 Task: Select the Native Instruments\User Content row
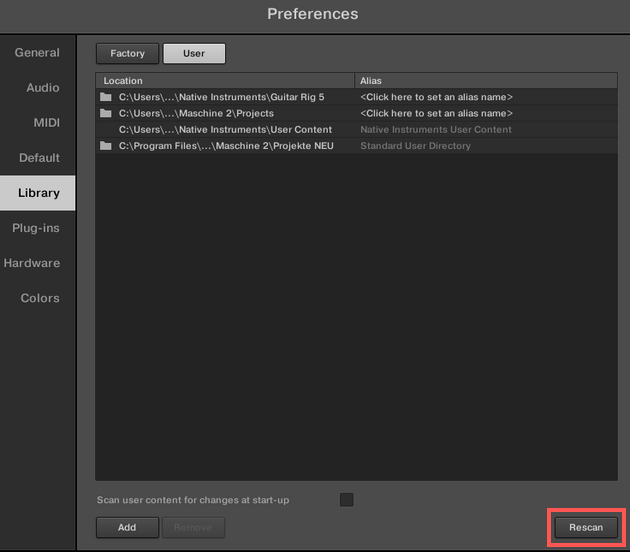click(356, 129)
